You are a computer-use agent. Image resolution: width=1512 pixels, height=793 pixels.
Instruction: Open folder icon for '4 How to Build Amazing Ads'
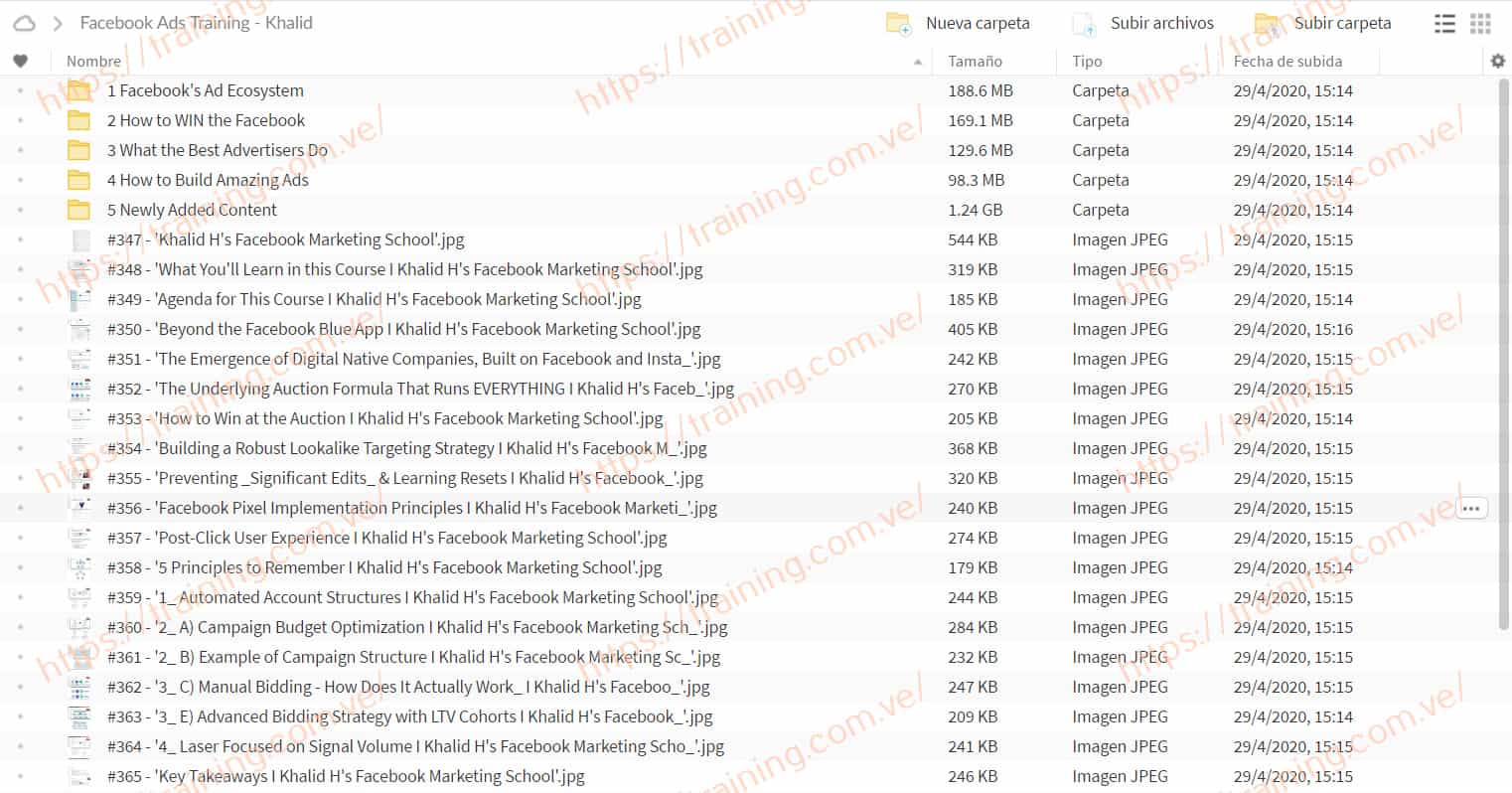pos(79,180)
